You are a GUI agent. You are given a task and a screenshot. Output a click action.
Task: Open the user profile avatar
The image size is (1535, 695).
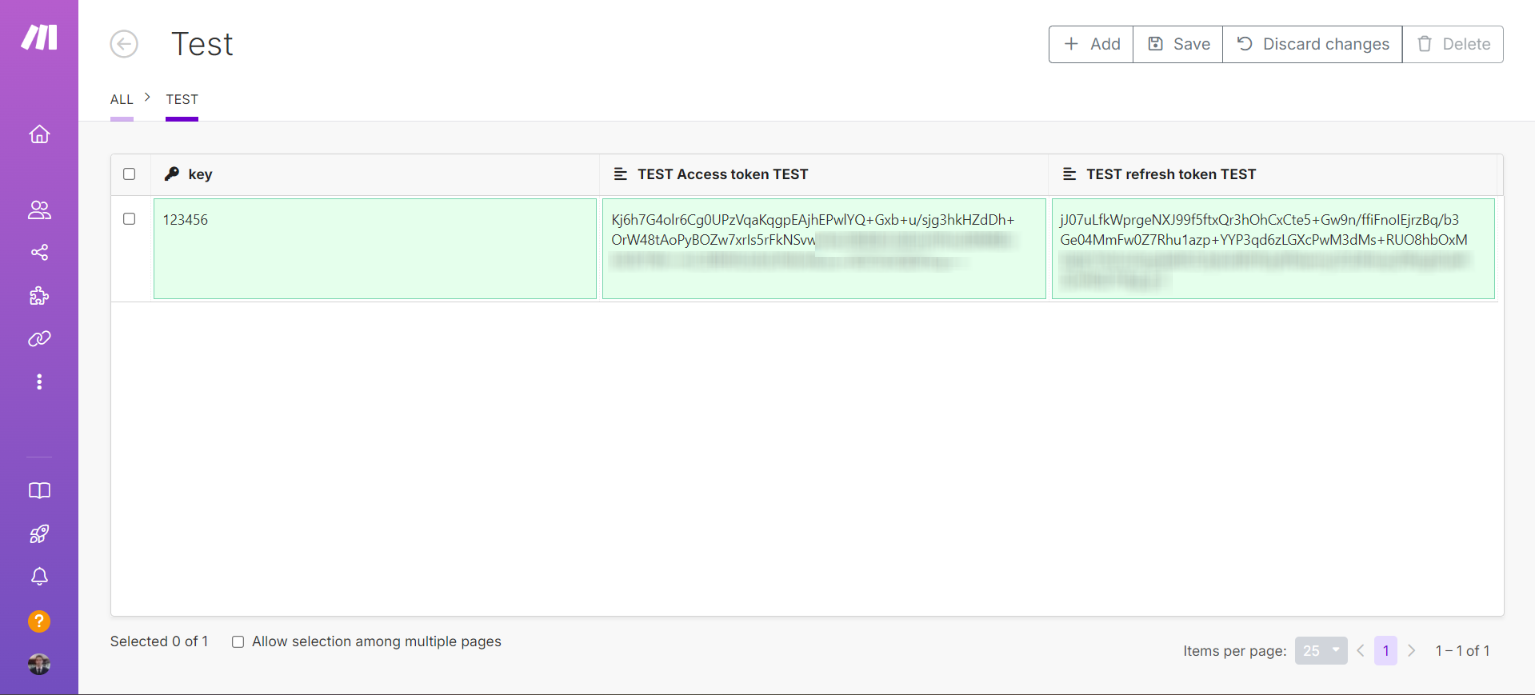[39, 664]
